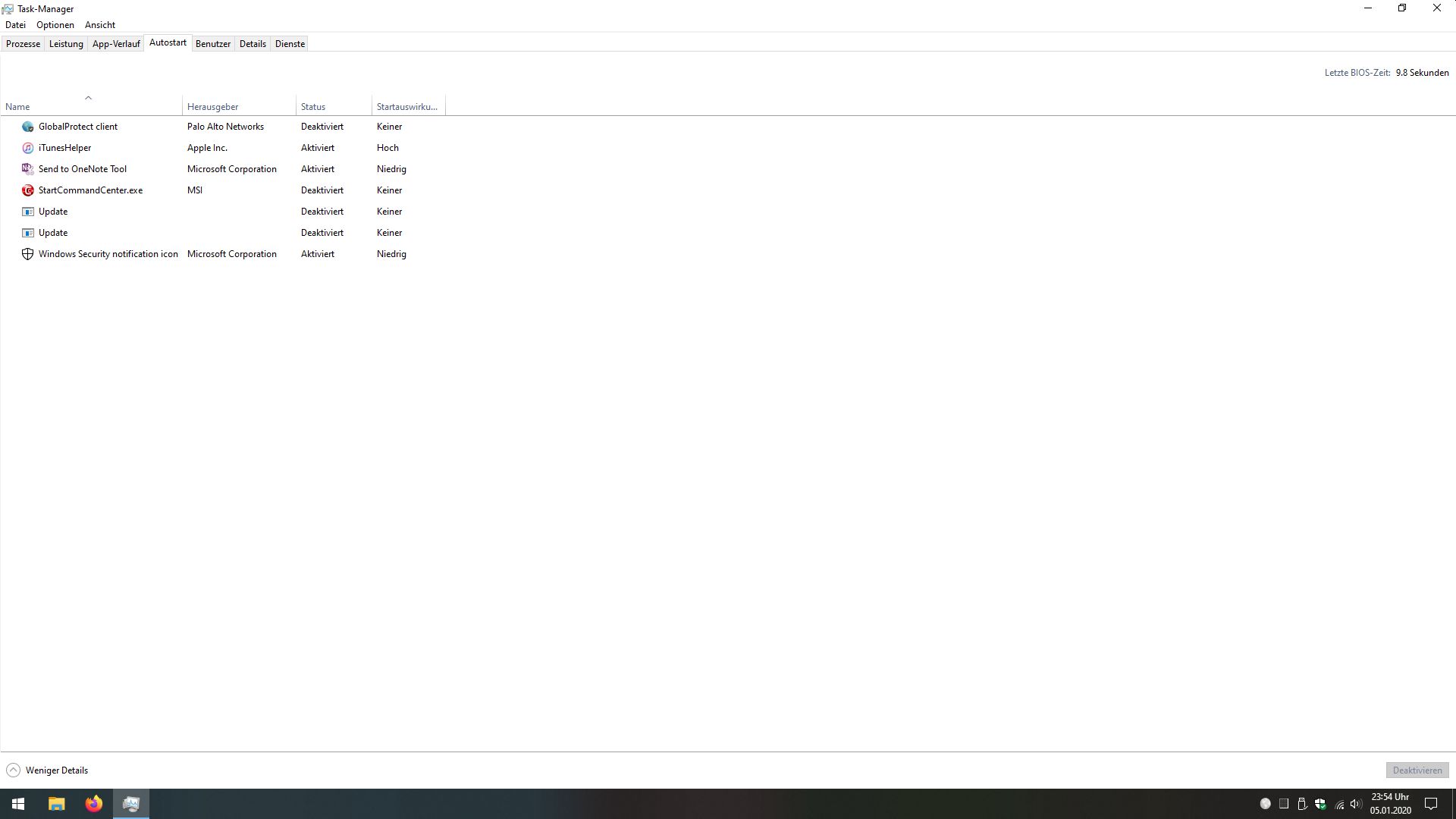Click the Deaktivieren button
This screenshot has height=819, width=1456.
(x=1417, y=770)
